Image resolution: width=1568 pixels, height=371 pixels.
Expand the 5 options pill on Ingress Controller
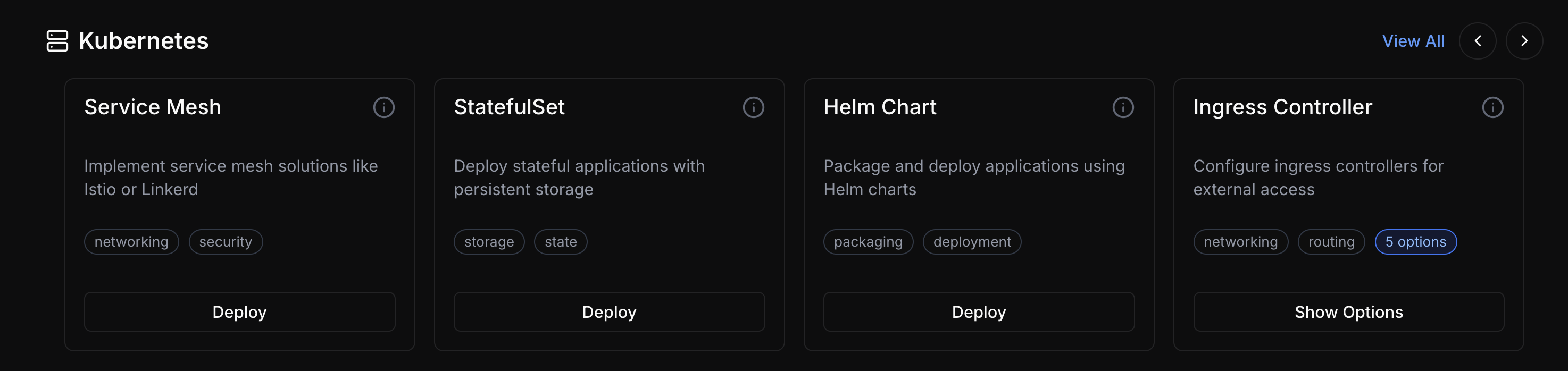[1415, 241]
